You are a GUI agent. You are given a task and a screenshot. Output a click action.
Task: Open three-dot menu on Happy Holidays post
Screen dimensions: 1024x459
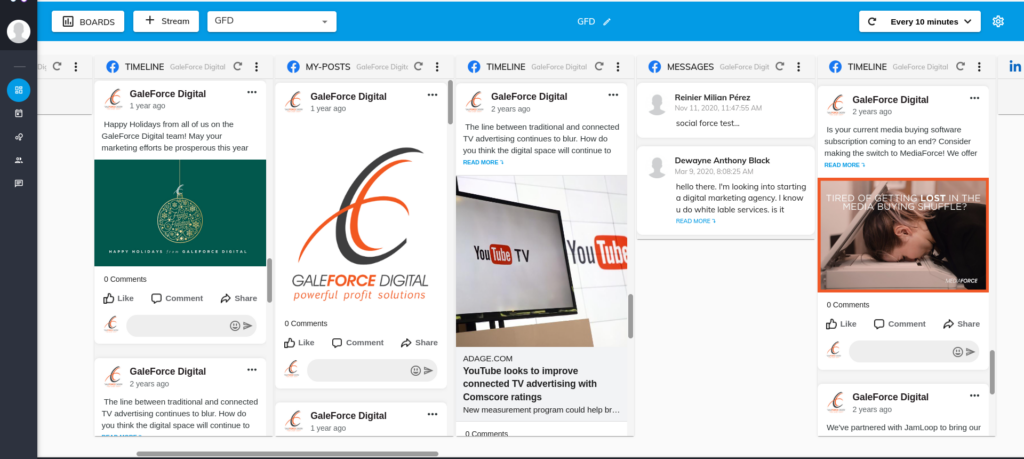point(252,93)
